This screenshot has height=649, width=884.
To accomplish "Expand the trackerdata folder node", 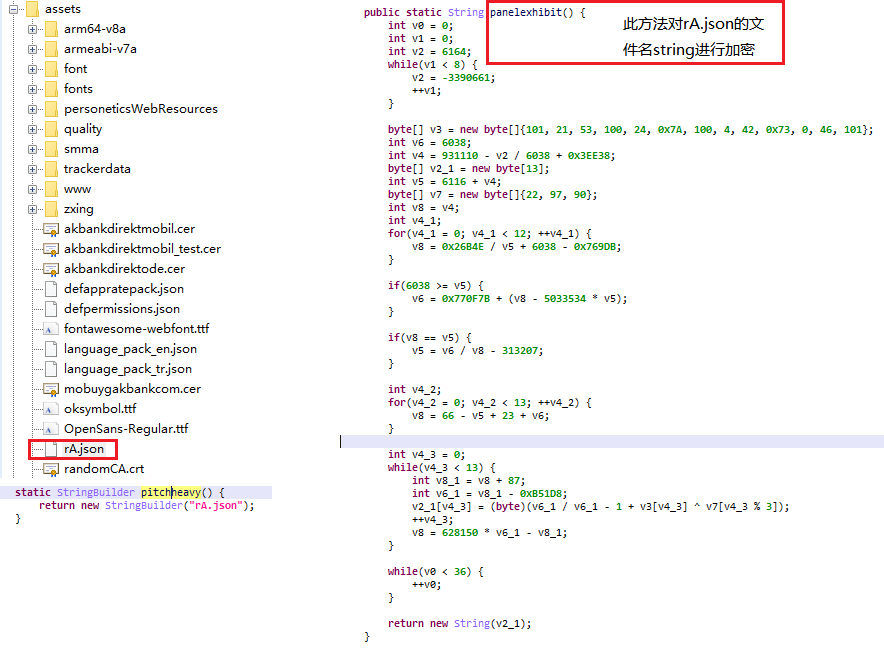I will point(33,169).
